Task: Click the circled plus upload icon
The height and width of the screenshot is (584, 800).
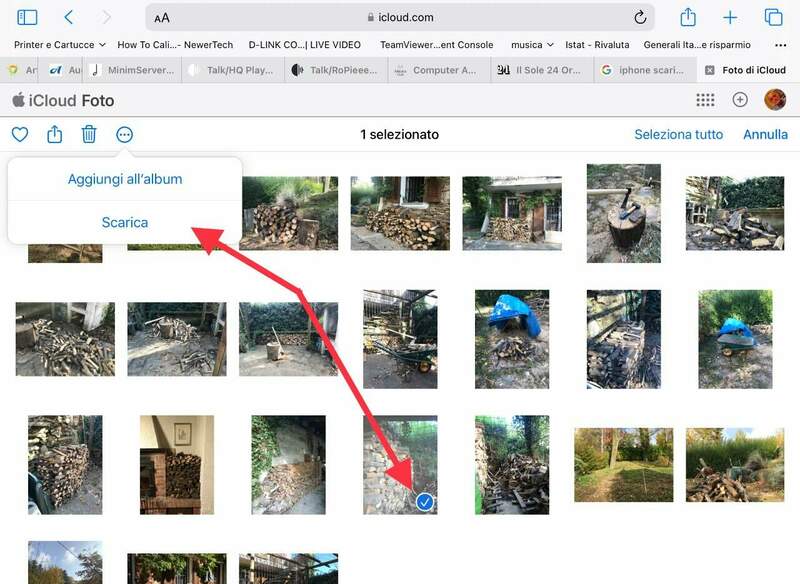Action: coord(740,100)
